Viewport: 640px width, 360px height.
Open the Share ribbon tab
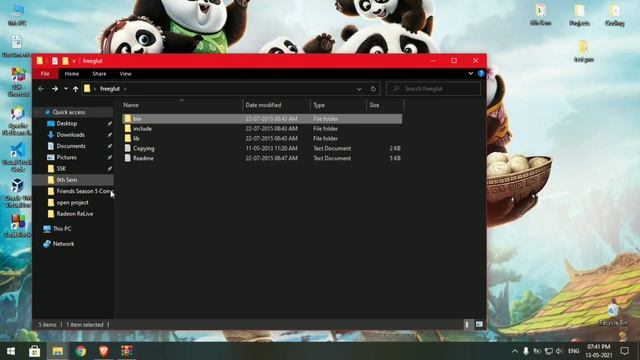click(x=99, y=74)
